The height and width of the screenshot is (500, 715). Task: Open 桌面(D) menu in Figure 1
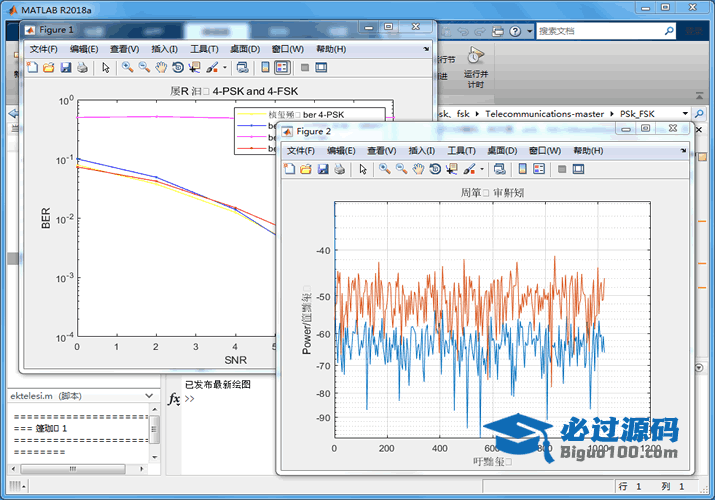(245, 49)
